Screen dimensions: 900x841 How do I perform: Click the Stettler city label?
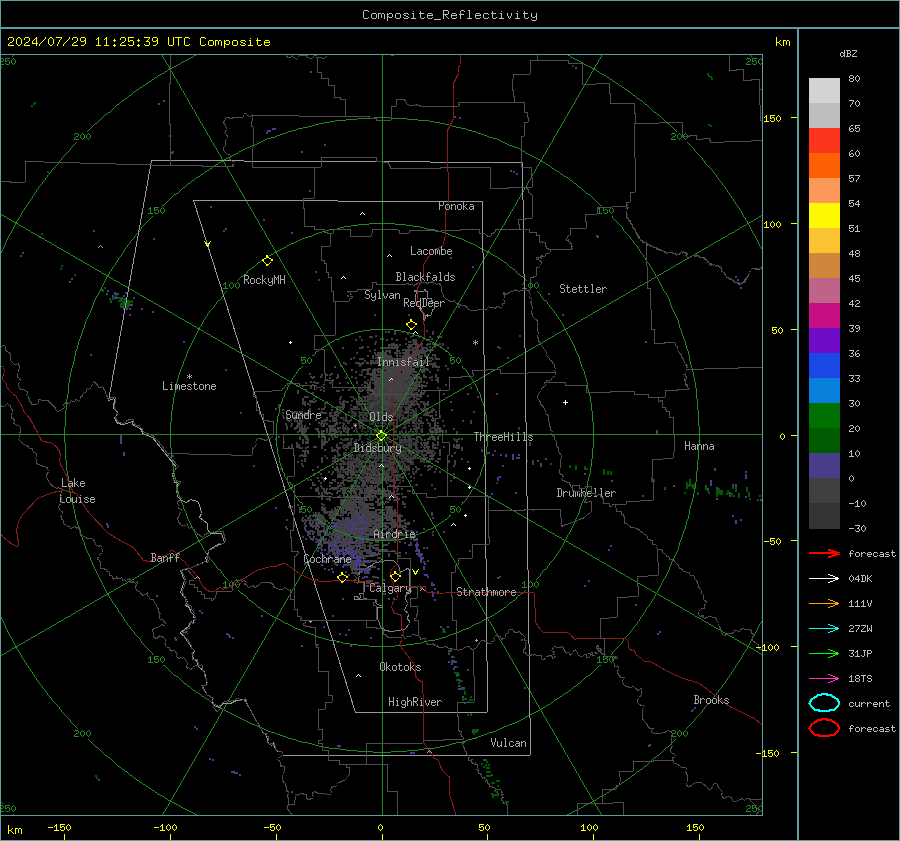(583, 289)
